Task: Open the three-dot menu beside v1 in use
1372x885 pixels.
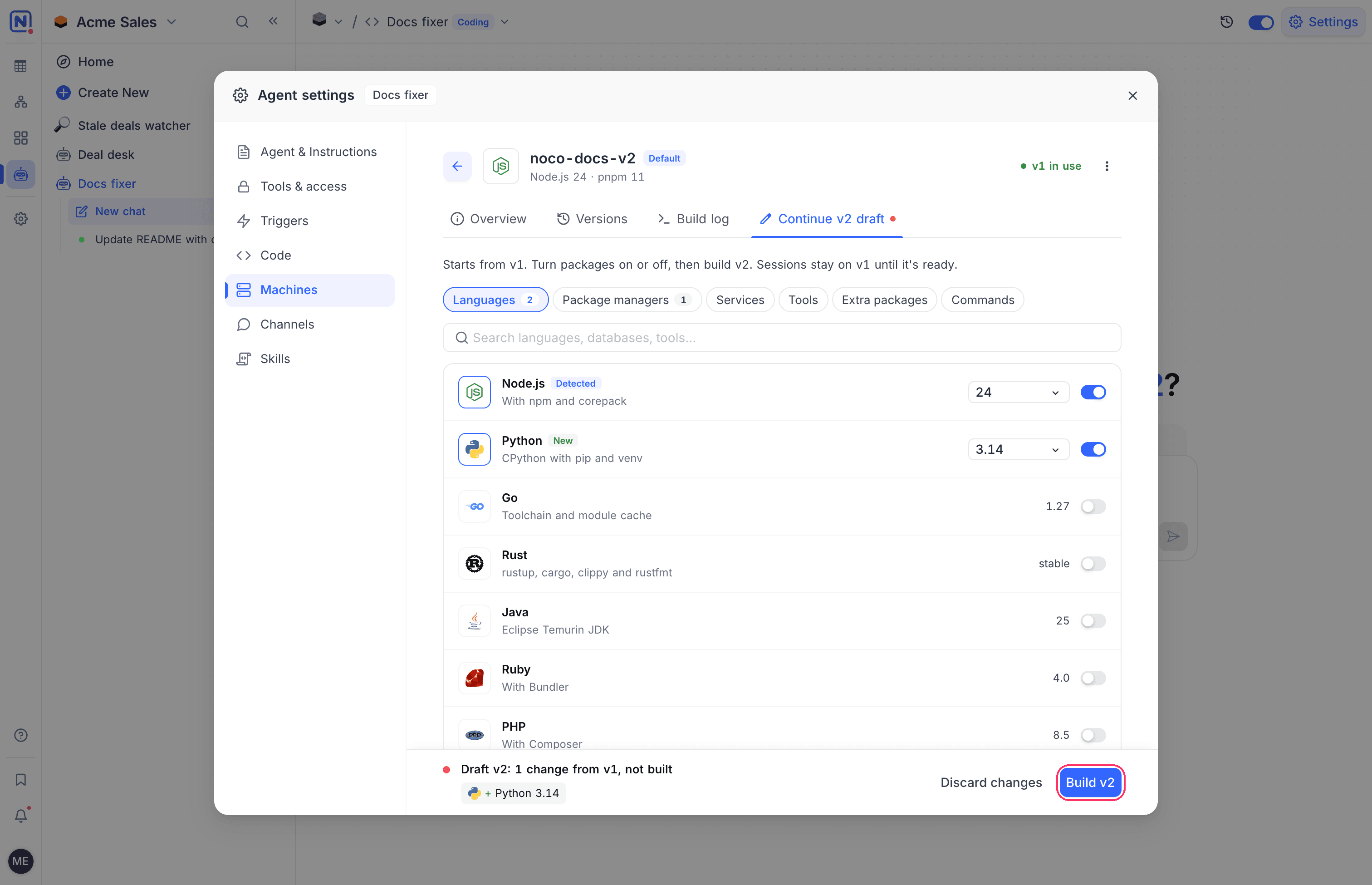Action: (x=1107, y=166)
